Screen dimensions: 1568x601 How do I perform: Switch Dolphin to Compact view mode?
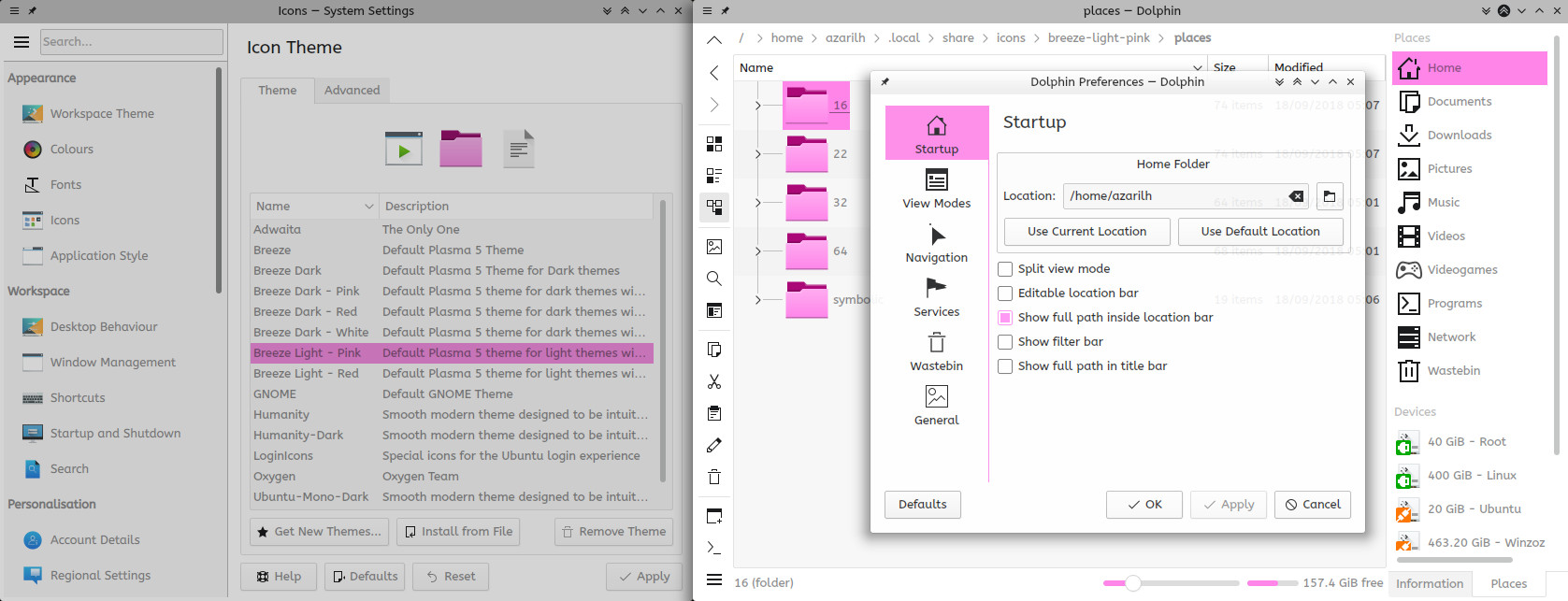(x=714, y=176)
